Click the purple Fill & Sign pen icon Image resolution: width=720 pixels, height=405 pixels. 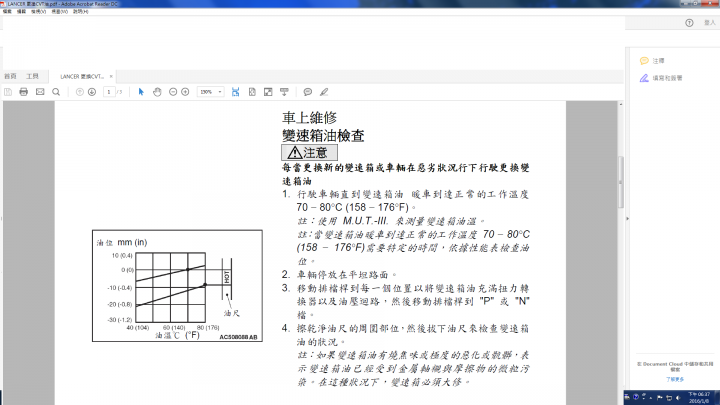(644, 78)
